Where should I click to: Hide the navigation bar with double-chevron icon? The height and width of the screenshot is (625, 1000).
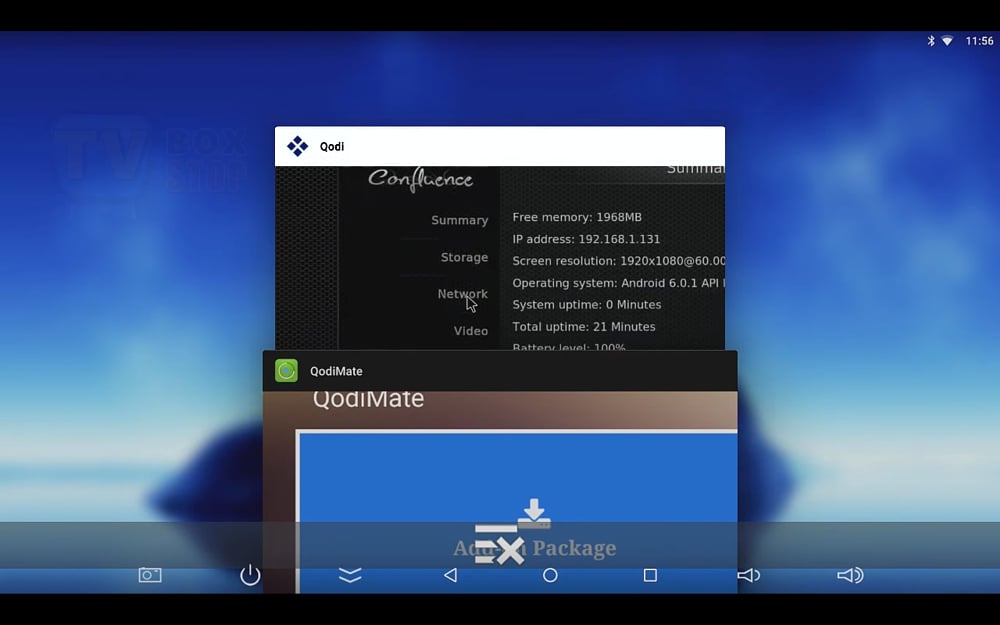(350, 575)
